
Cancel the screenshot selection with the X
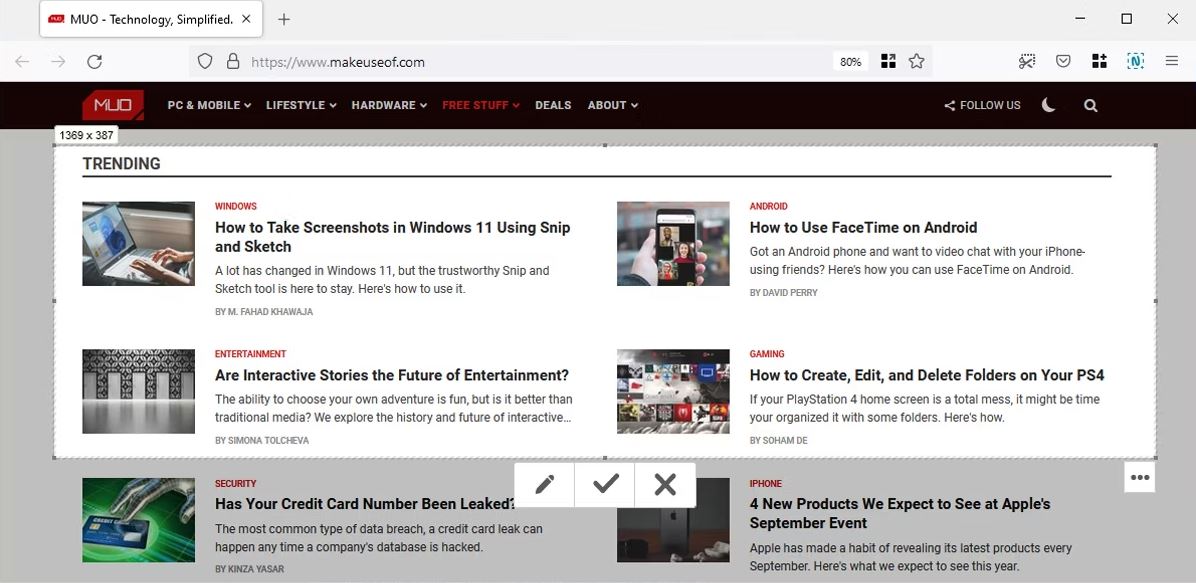click(665, 485)
